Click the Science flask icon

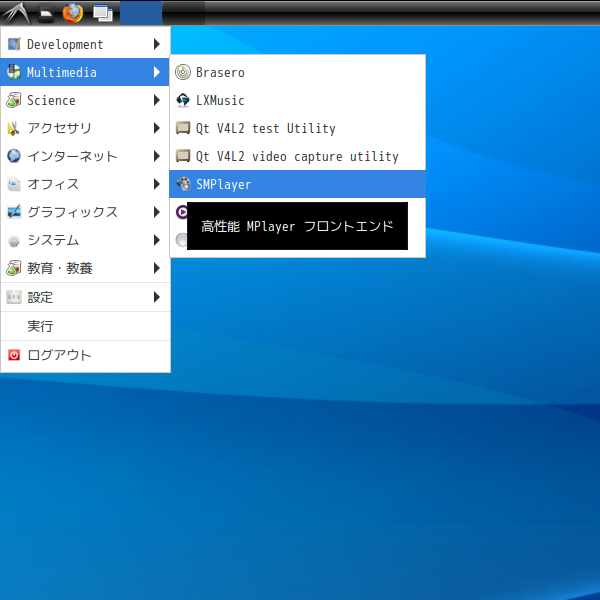14,100
